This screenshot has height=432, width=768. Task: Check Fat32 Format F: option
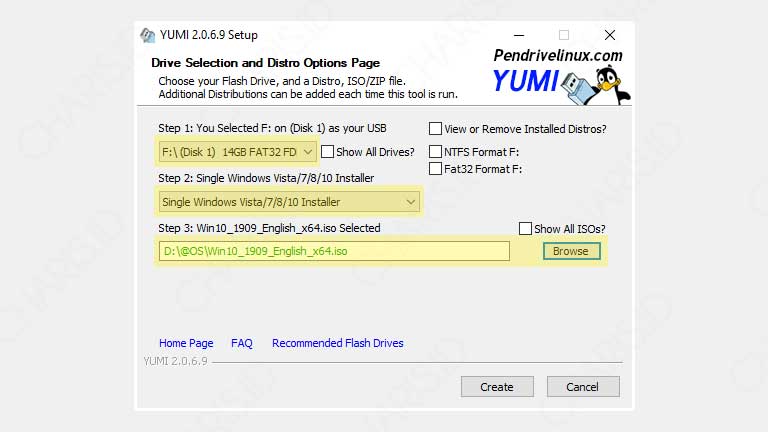click(435, 169)
